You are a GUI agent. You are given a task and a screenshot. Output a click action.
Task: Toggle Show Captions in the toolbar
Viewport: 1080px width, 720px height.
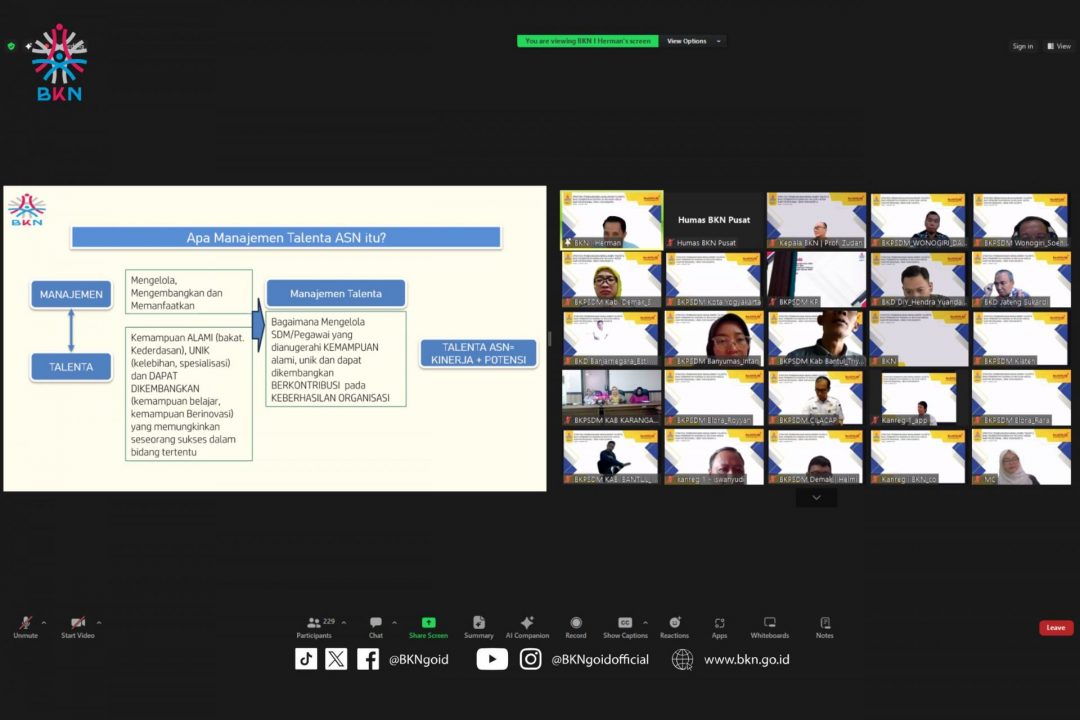pyautogui.click(x=625, y=623)
